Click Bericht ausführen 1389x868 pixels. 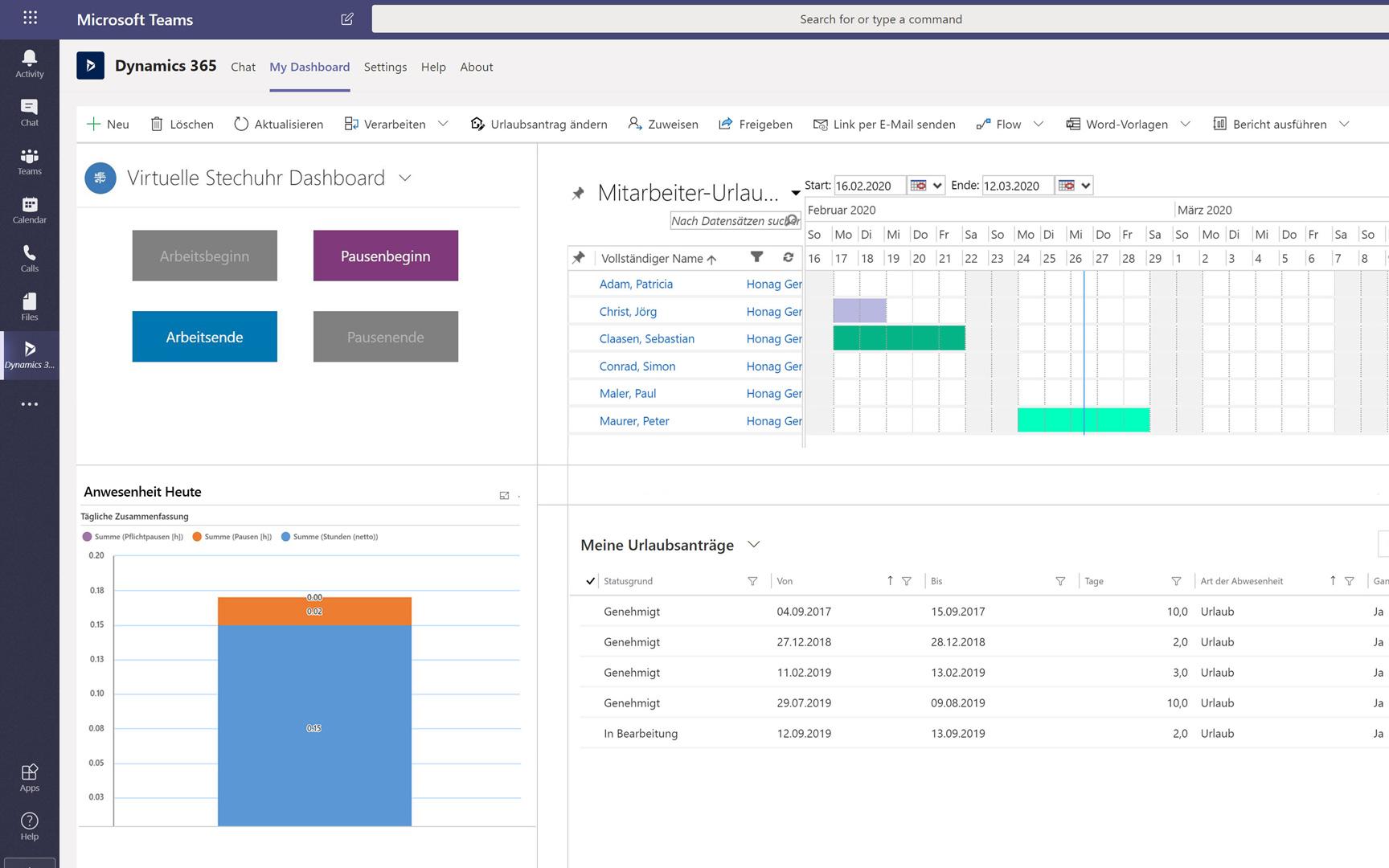tap(1270, 124)
